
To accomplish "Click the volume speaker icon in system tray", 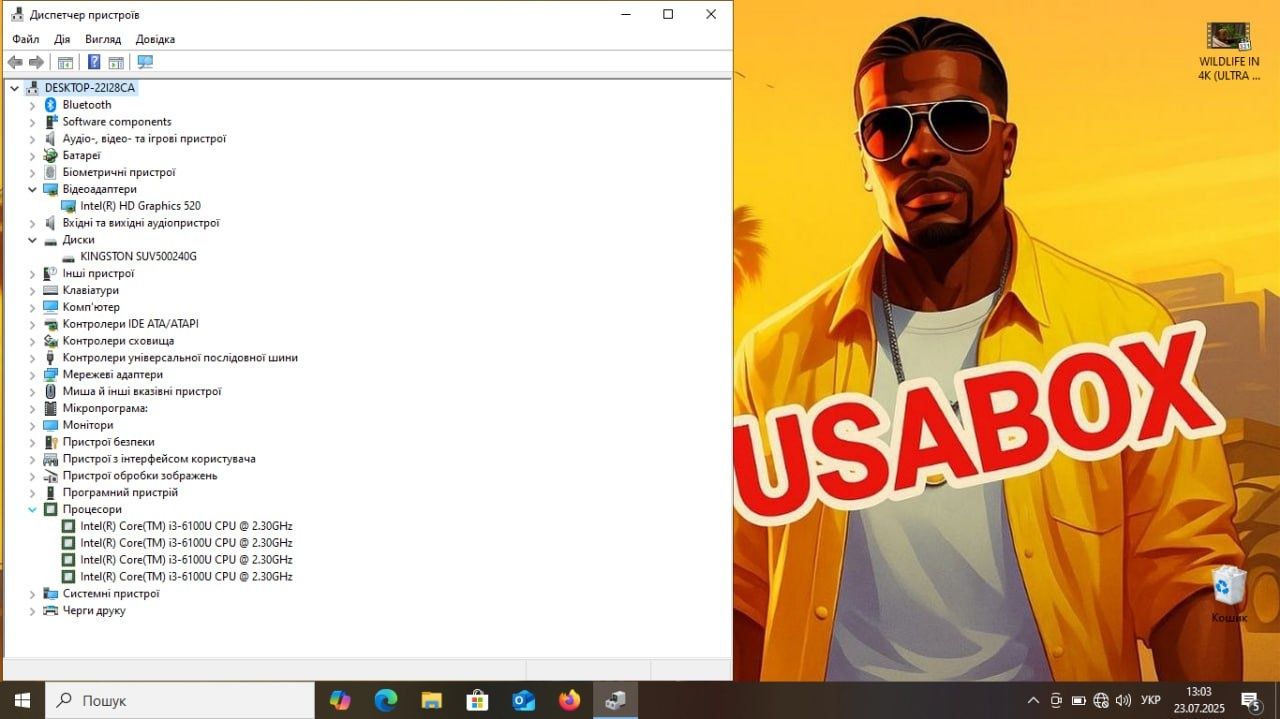I will tap(1123, 700).
